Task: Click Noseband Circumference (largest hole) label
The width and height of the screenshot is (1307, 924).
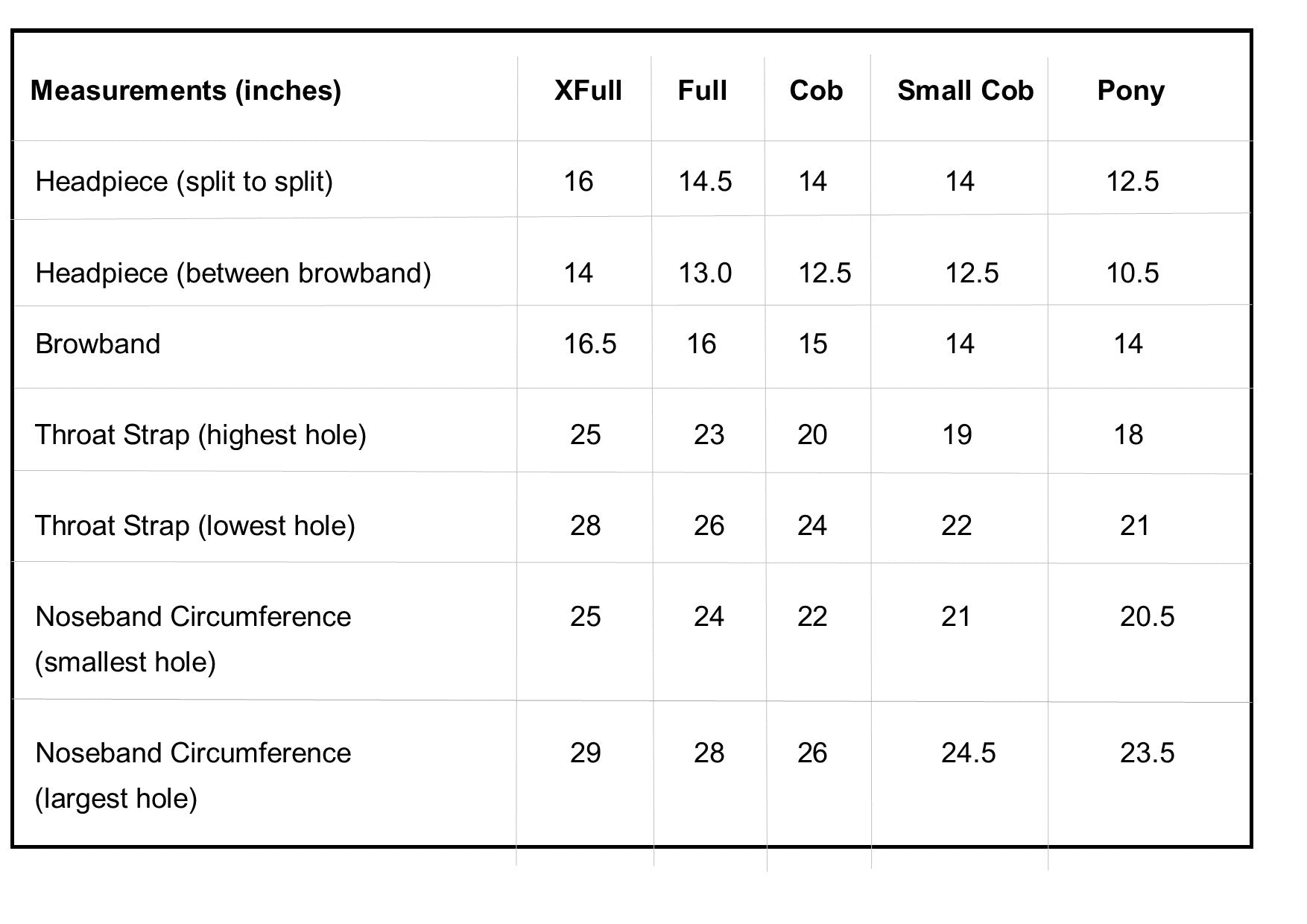Action: 193,776
